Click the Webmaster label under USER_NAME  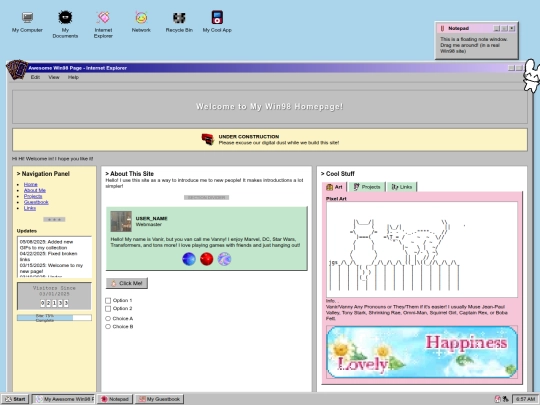148,225
